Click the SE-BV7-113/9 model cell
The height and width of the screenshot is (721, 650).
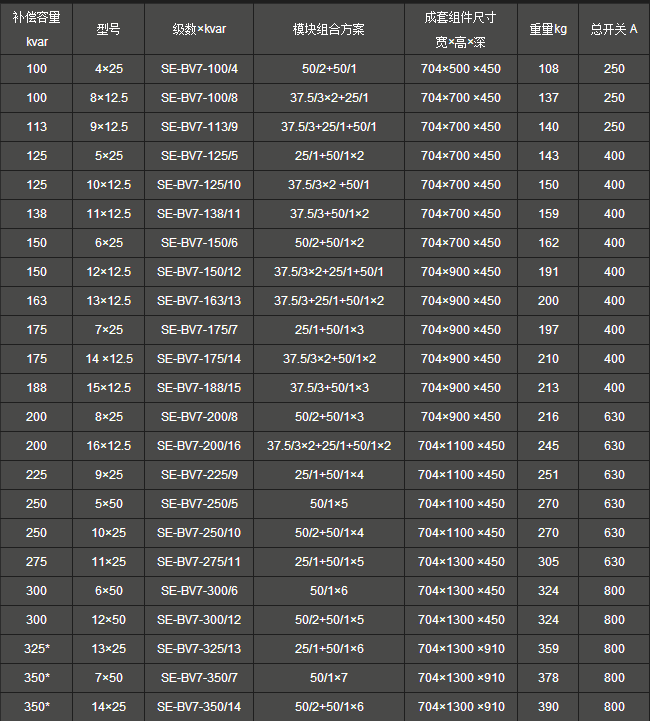point(199,127)
